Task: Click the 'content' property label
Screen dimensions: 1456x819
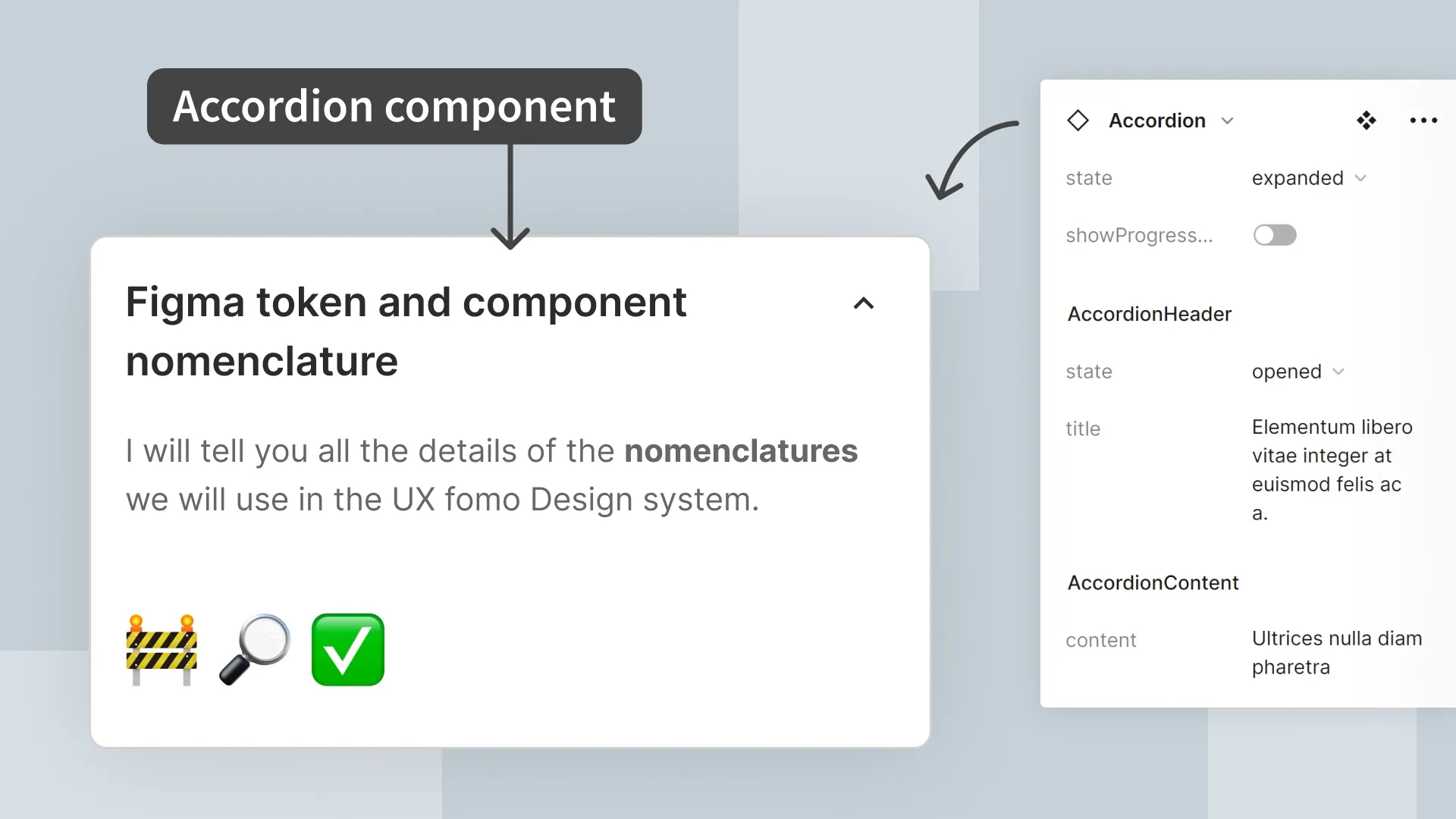Action: [1100, 641]
